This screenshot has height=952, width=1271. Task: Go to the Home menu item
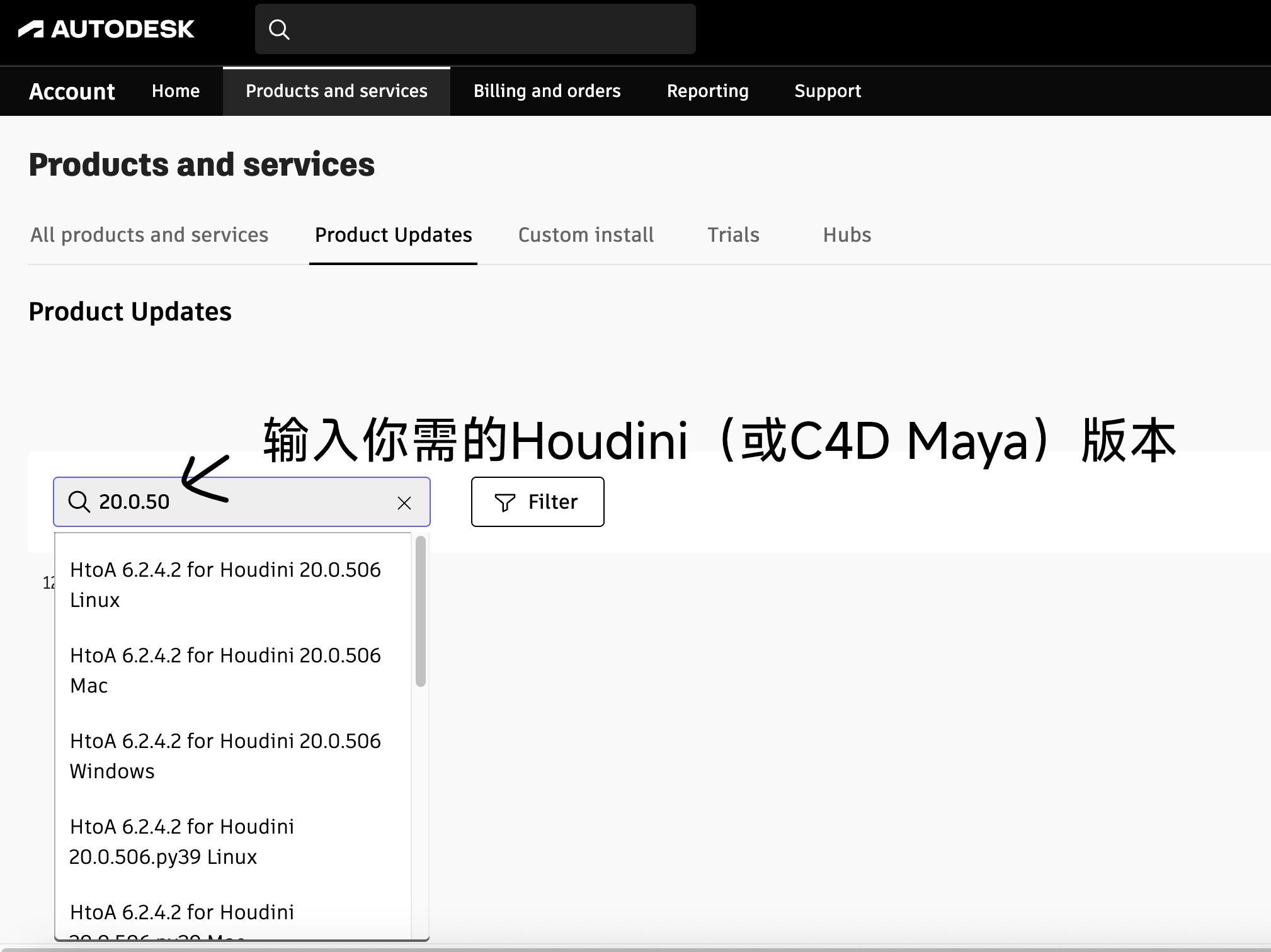click(x=175, y=91)
